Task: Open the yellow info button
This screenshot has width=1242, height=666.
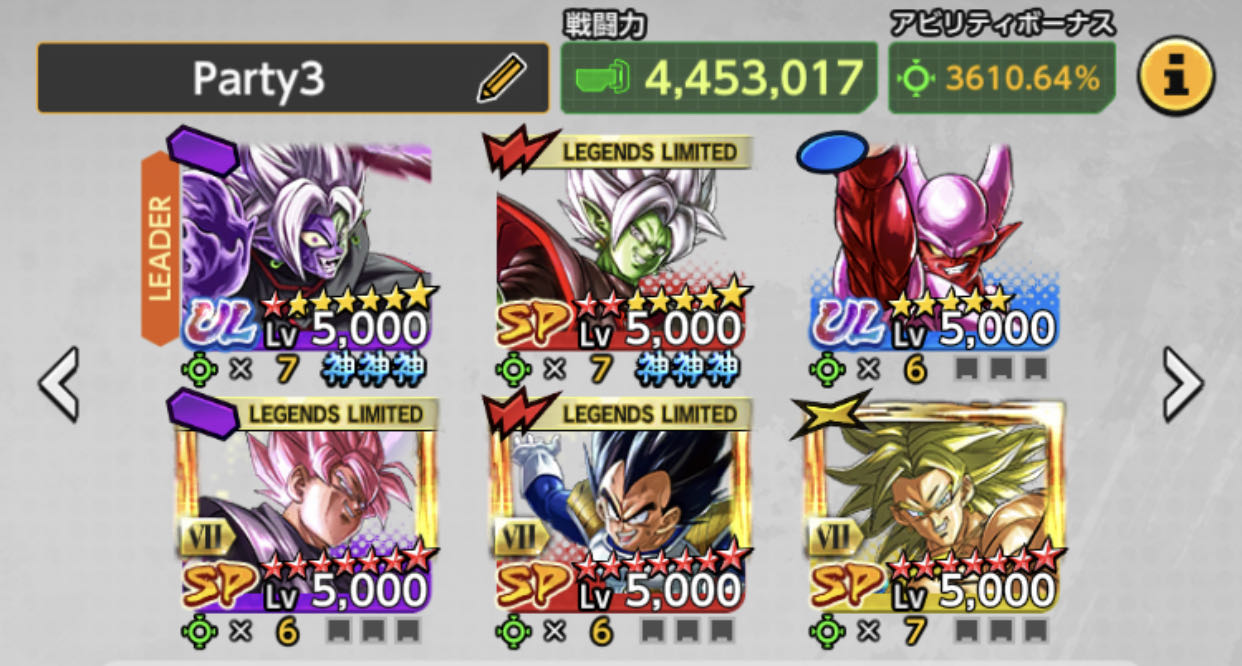Action: (1176, 76)
